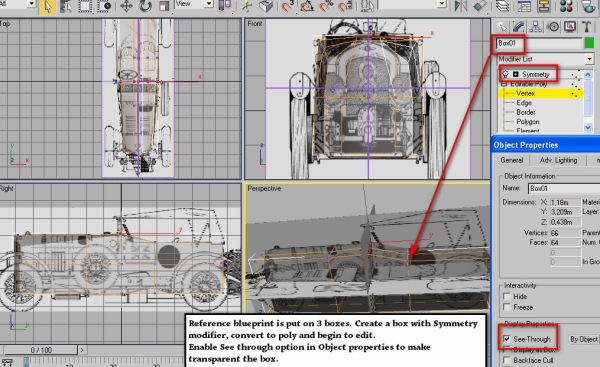The width and height of the screenshot is (600, 367).
Task: Open the Mirror tool
Action: point(461,6)
